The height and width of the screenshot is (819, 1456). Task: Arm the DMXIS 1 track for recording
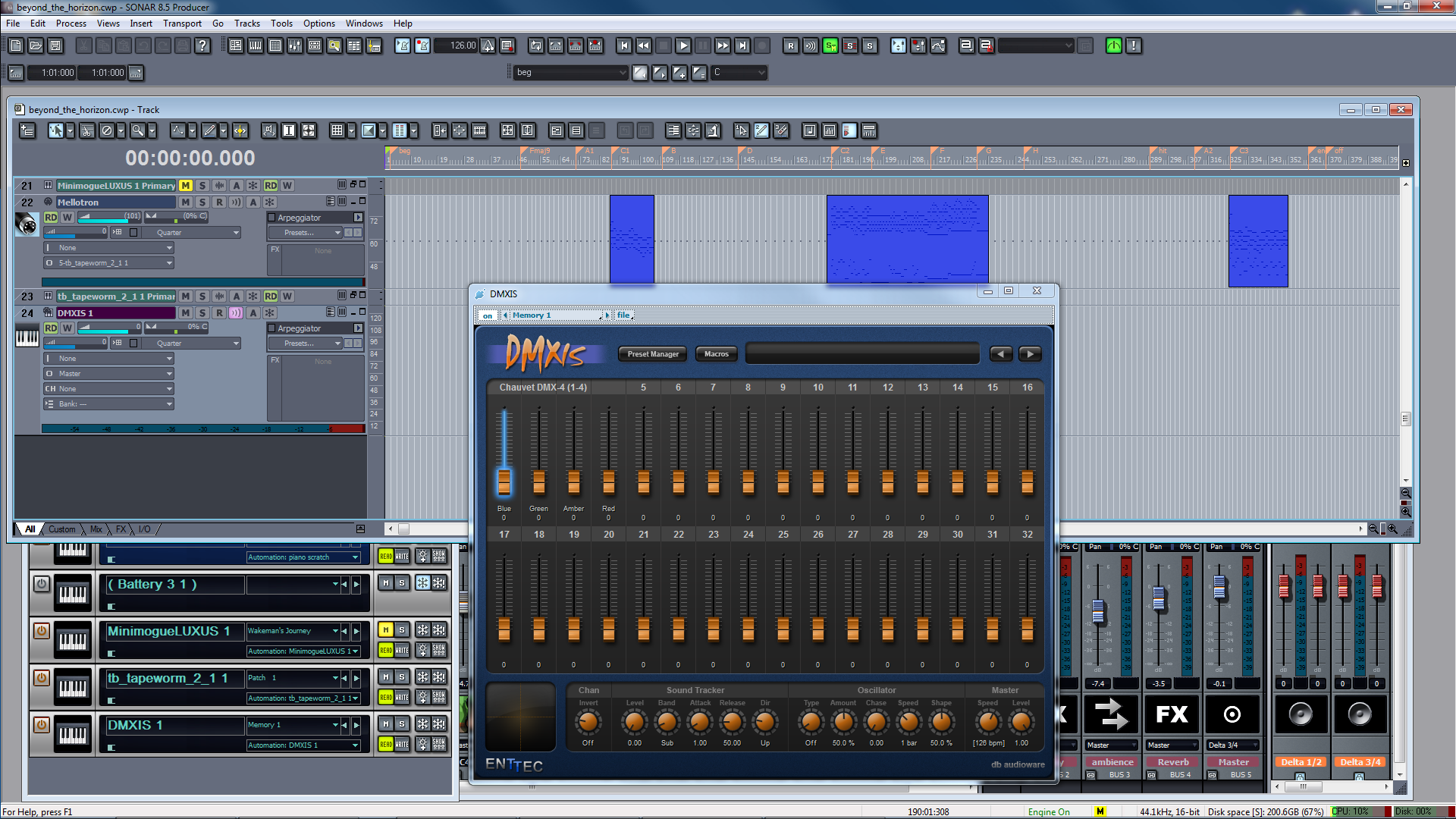pyautogui.click(x=219, y=313)
